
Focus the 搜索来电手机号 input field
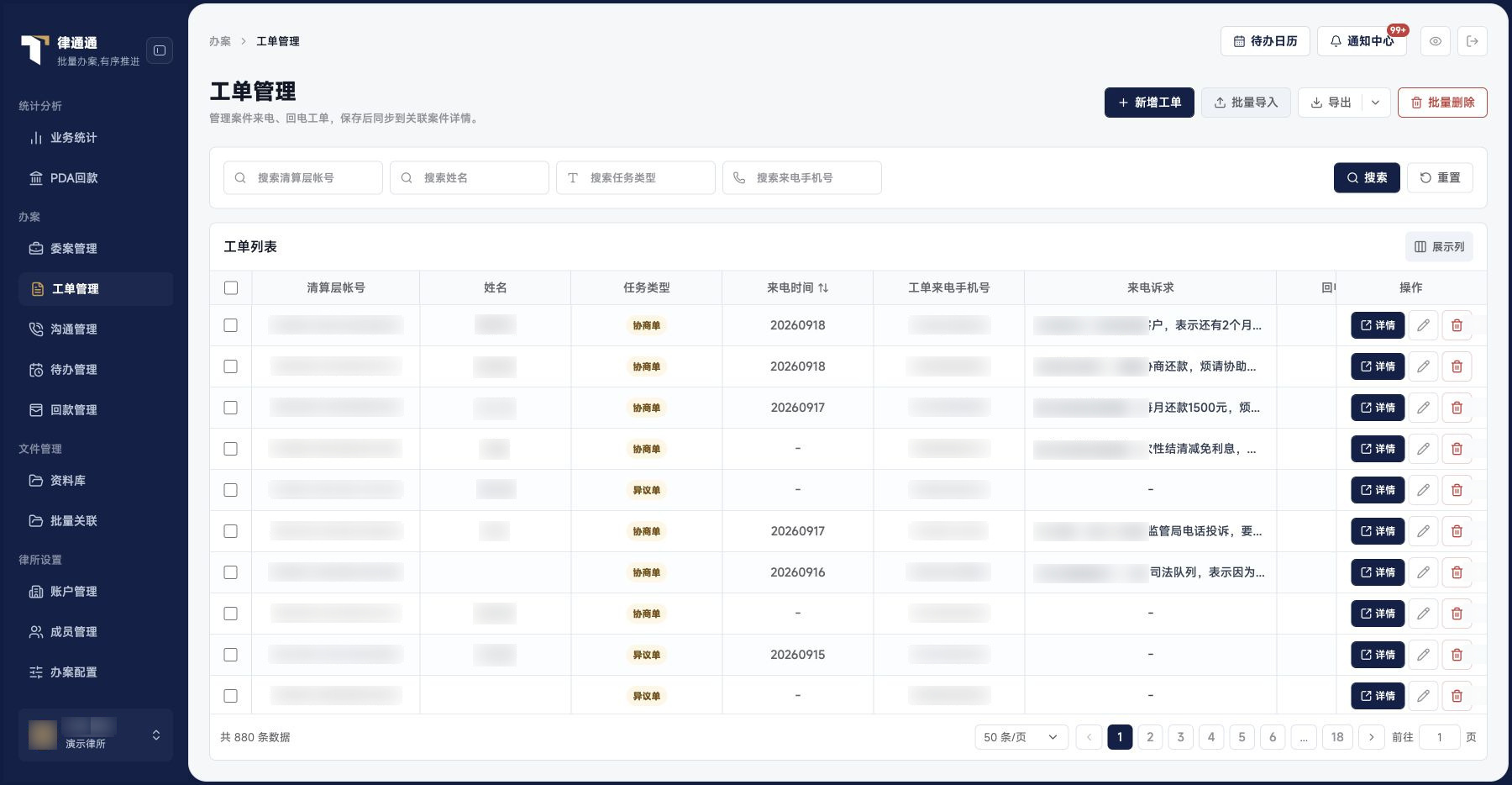click(802, 178)
